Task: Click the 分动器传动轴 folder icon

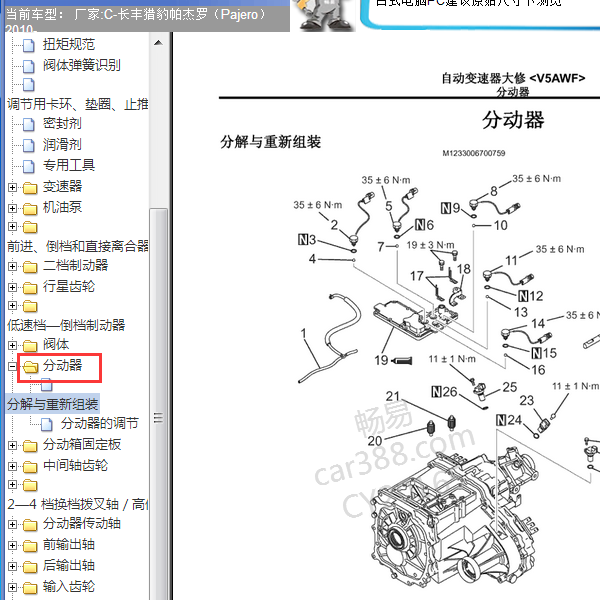Action: click(x=30, y=525)
